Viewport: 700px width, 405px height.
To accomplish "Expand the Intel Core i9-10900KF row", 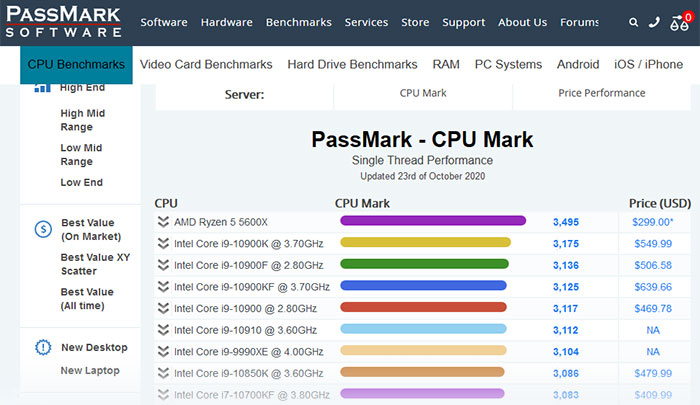I will (163, 286).
